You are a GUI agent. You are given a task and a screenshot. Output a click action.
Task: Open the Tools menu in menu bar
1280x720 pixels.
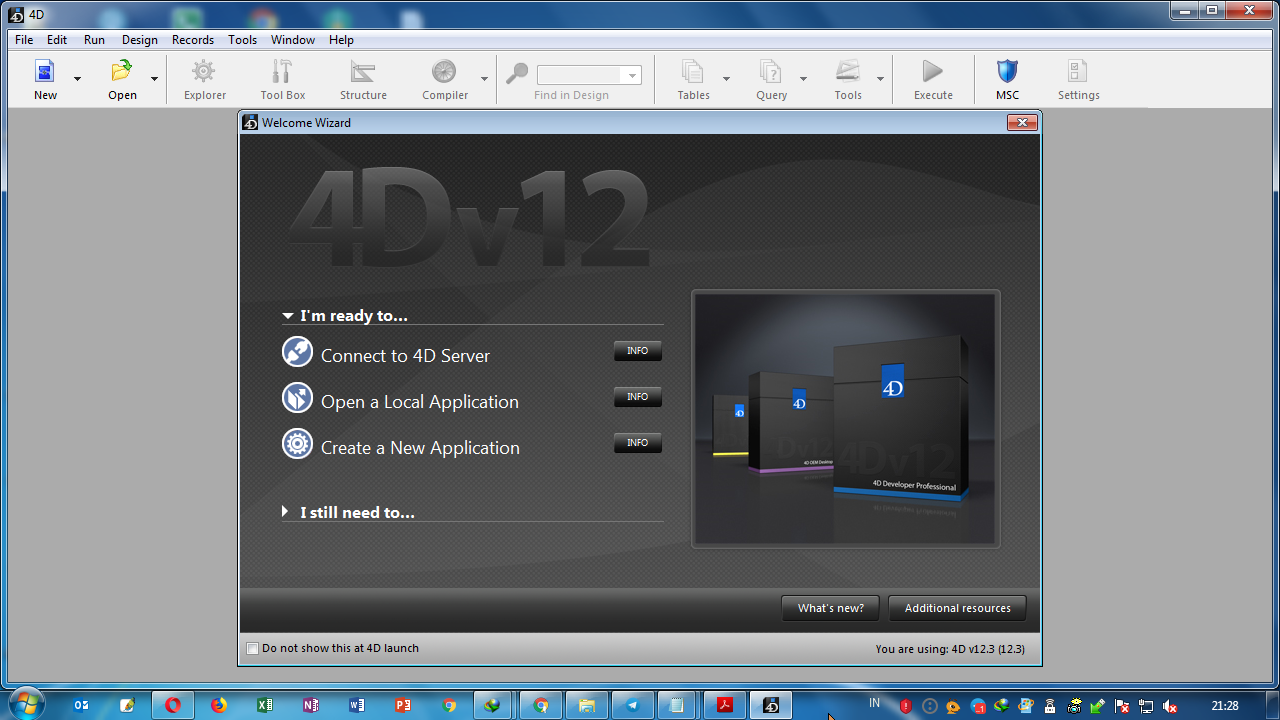coord(242,40)
